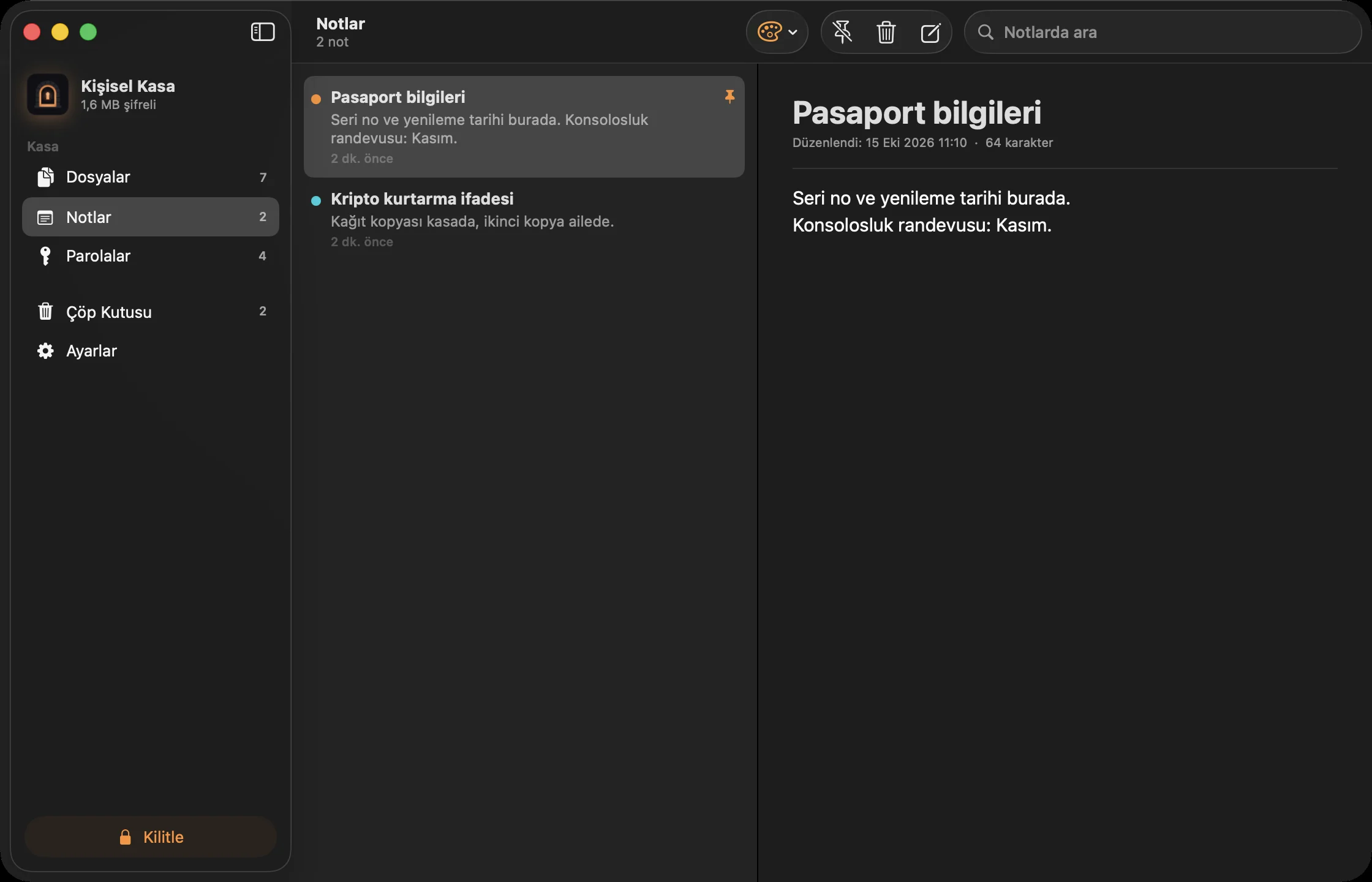Select the 'Kripto kurtarma ifadesi' note
The image size is (1372, 882).
[524, 219]
